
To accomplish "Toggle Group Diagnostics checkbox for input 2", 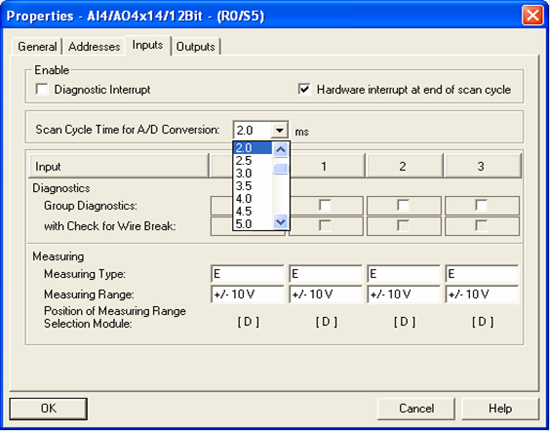I will (x=403, y=206).
